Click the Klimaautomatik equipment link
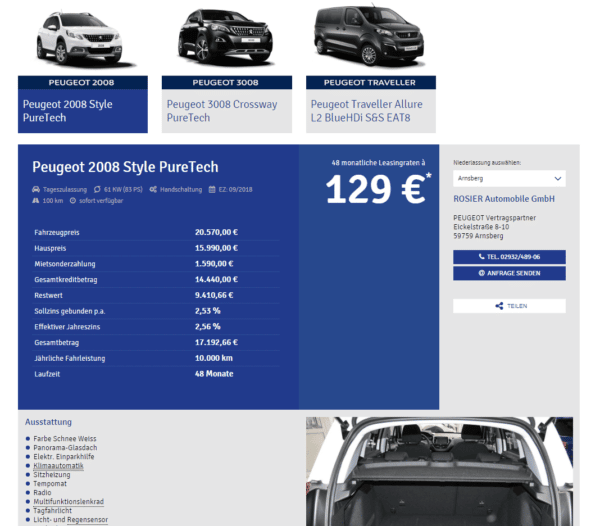 click(58, 466)
